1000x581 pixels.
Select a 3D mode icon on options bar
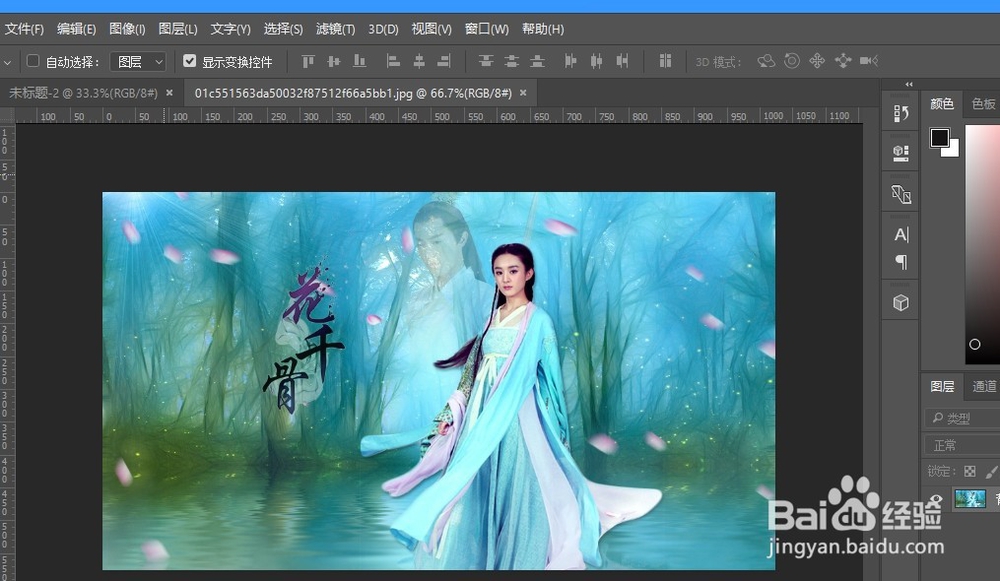[766, 61]
